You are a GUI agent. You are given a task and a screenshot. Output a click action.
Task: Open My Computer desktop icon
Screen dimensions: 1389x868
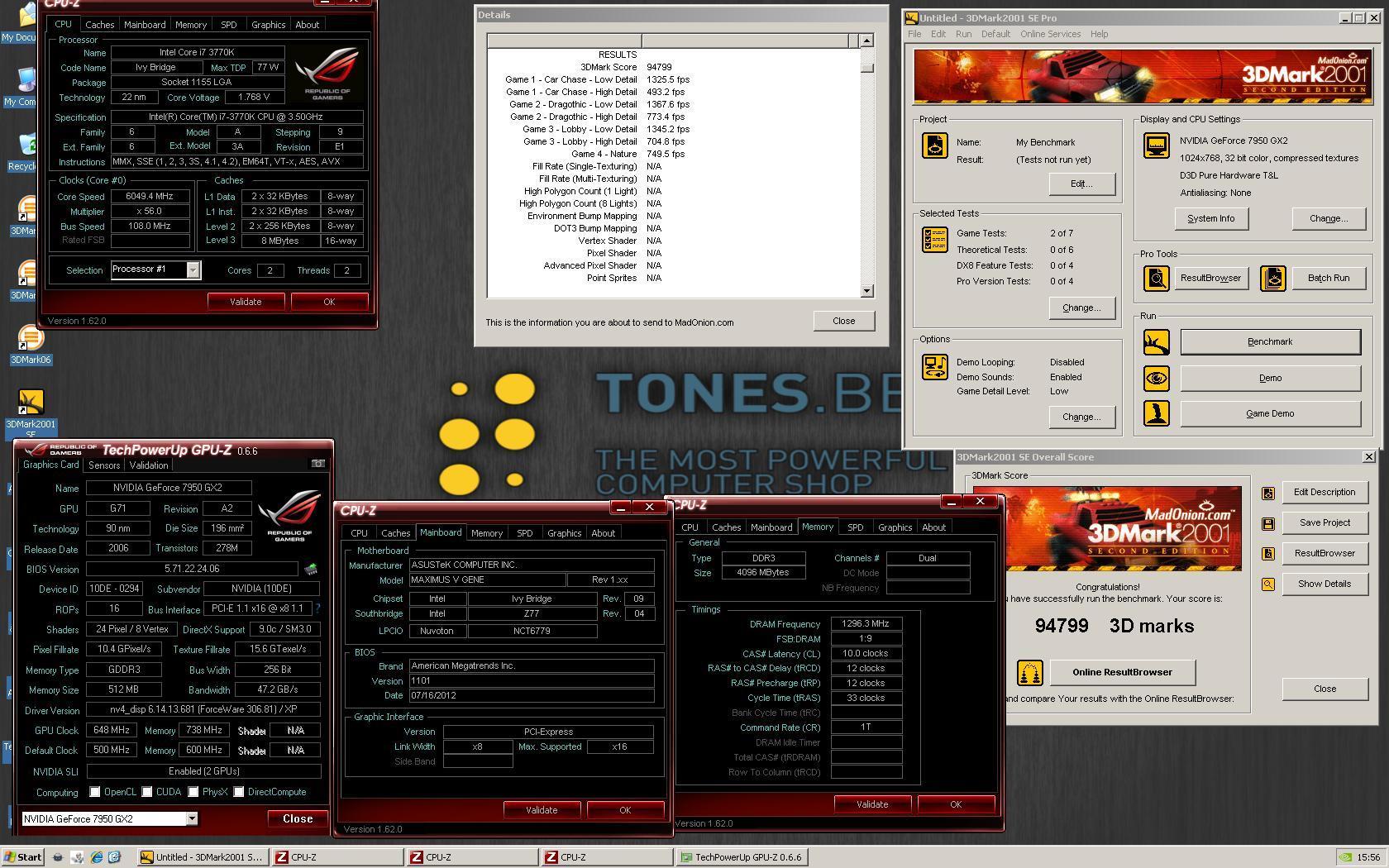point(20,87)
